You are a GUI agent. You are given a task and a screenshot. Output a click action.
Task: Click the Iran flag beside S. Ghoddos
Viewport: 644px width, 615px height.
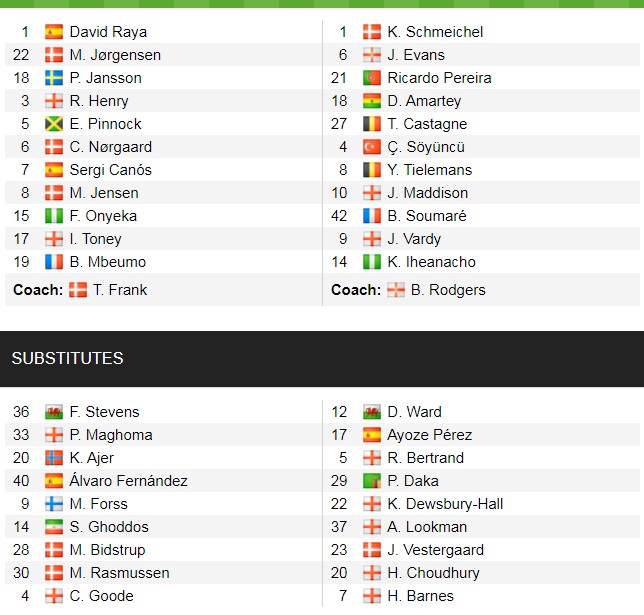(54, 527)
